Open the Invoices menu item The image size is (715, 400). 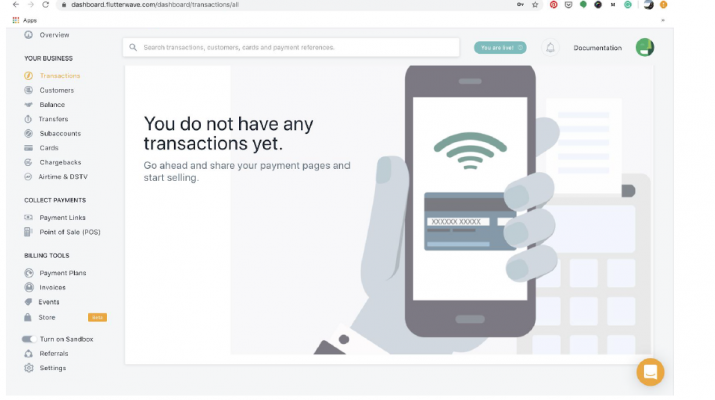(x=52, y=287)
